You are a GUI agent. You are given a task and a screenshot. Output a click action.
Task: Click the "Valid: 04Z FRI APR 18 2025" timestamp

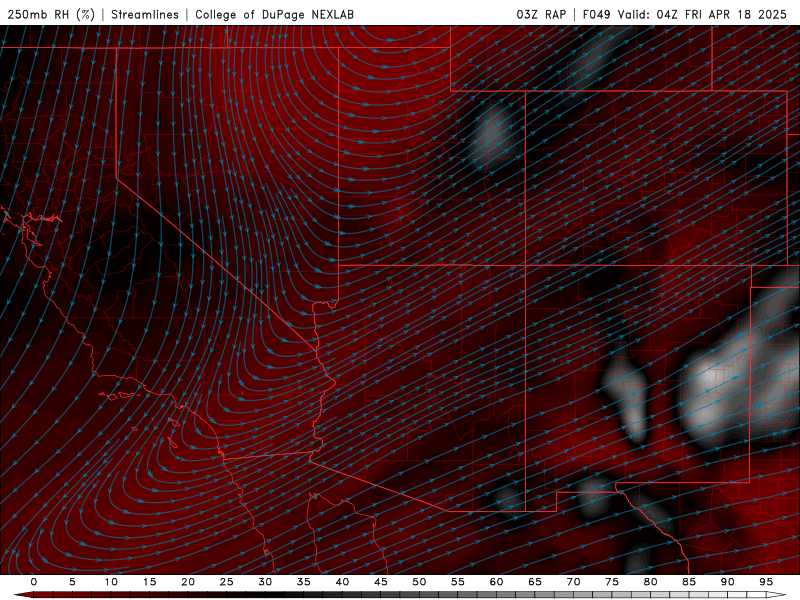point(702,14)
